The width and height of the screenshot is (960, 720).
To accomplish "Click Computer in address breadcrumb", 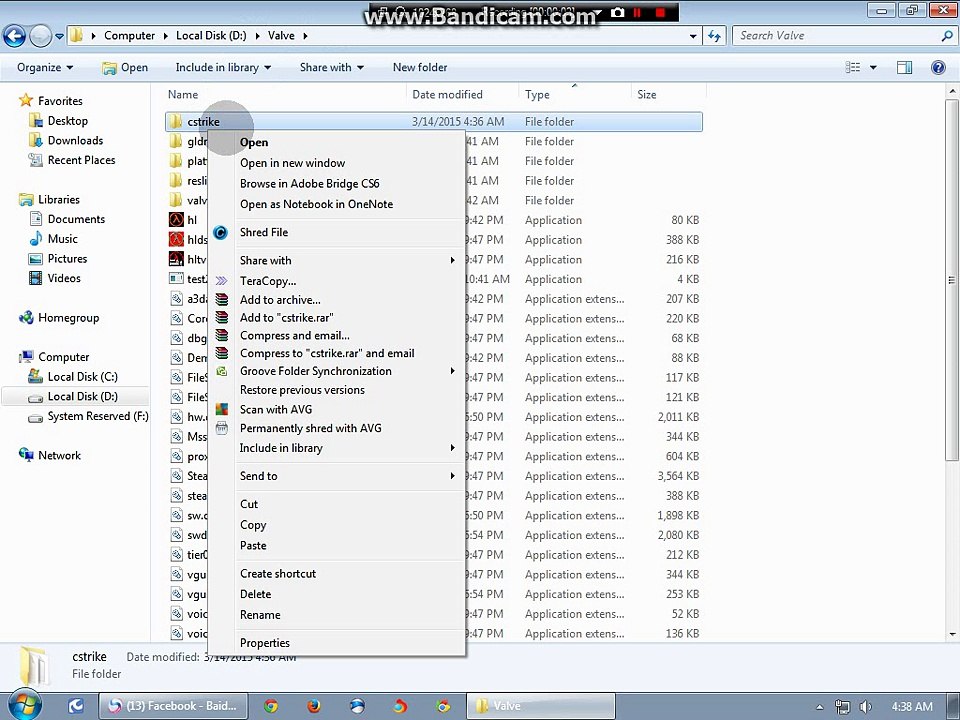I will (129, 36).
